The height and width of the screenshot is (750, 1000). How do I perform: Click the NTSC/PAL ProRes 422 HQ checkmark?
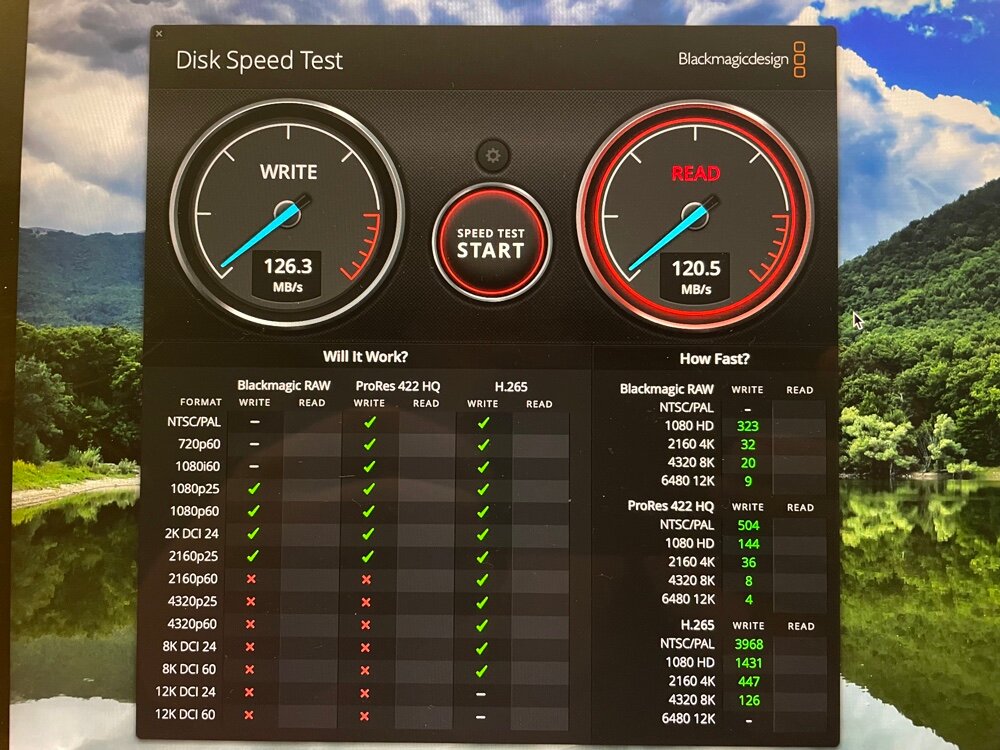click(x=369, y=422)
